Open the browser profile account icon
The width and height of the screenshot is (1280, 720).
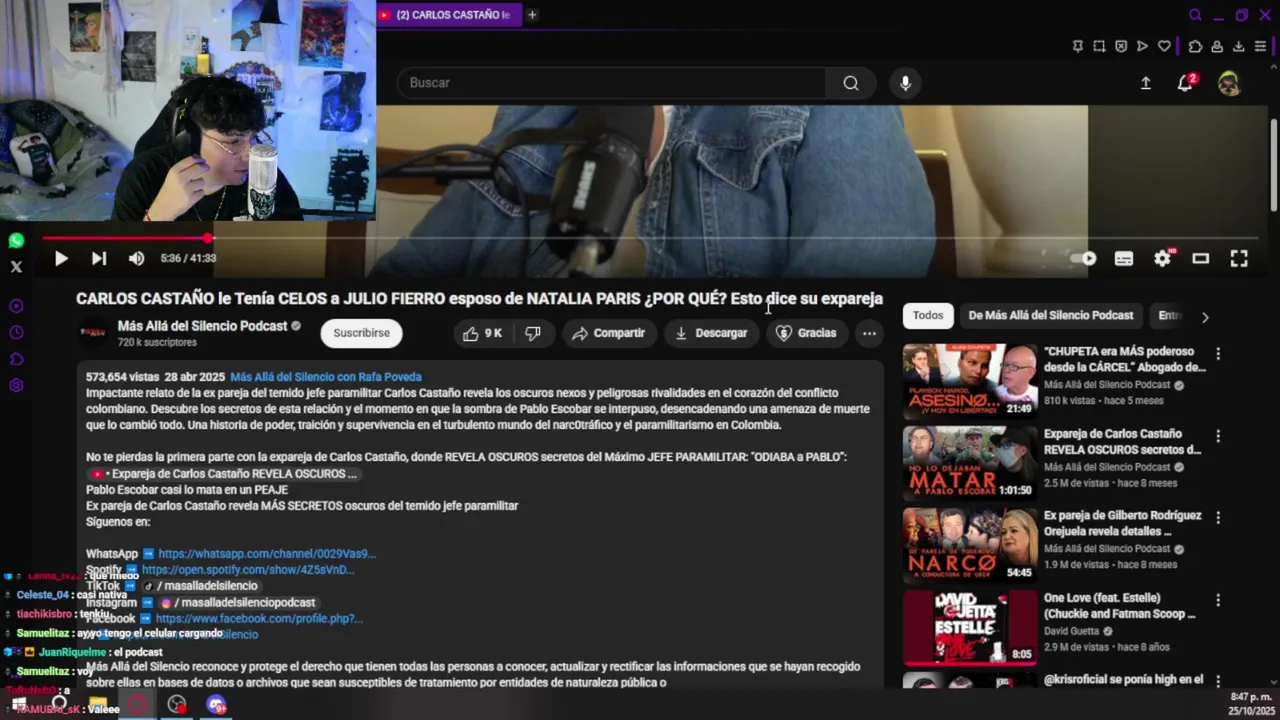point(1217,46)
